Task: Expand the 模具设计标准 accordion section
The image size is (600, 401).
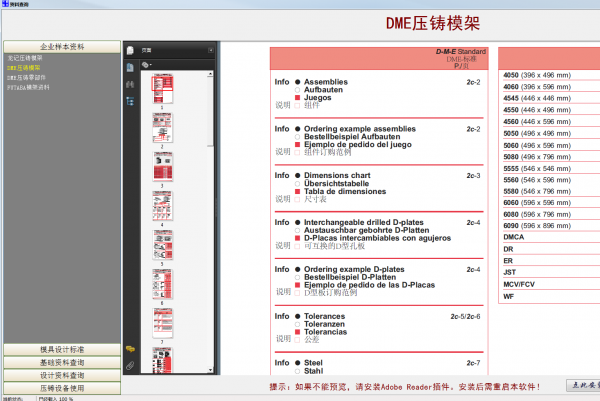Action: tap(62, 349)
